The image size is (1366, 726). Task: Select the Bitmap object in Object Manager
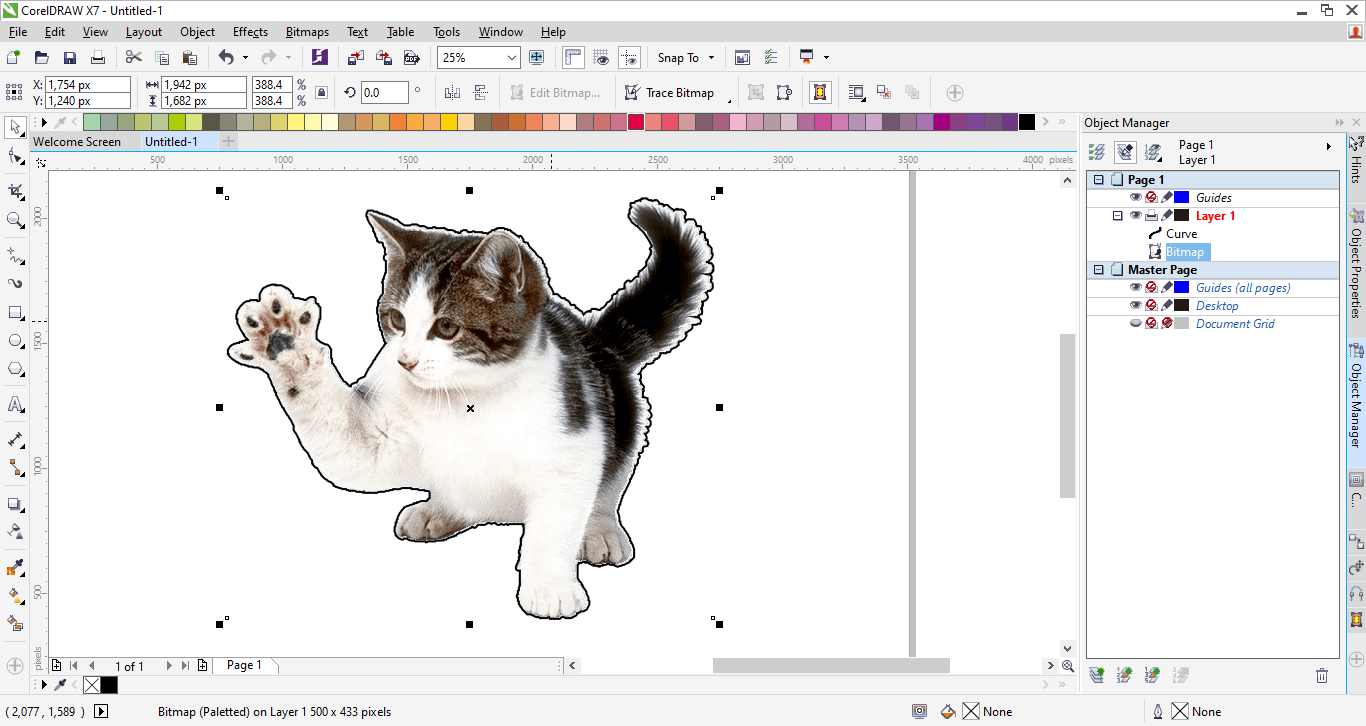pyautogui.click(x=1186, y=251)
